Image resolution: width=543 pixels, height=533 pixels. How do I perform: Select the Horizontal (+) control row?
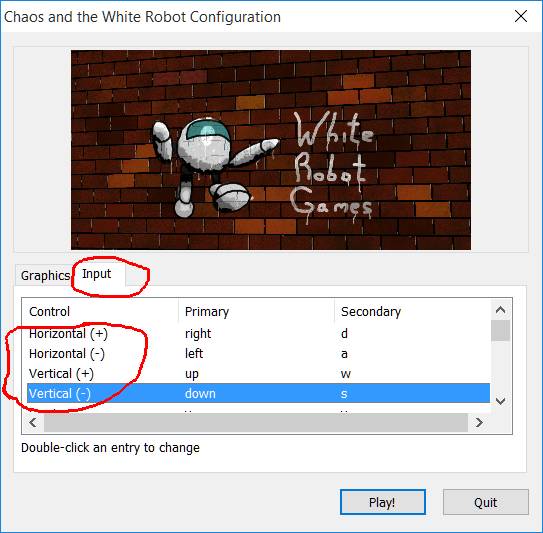tap(258, 334)
